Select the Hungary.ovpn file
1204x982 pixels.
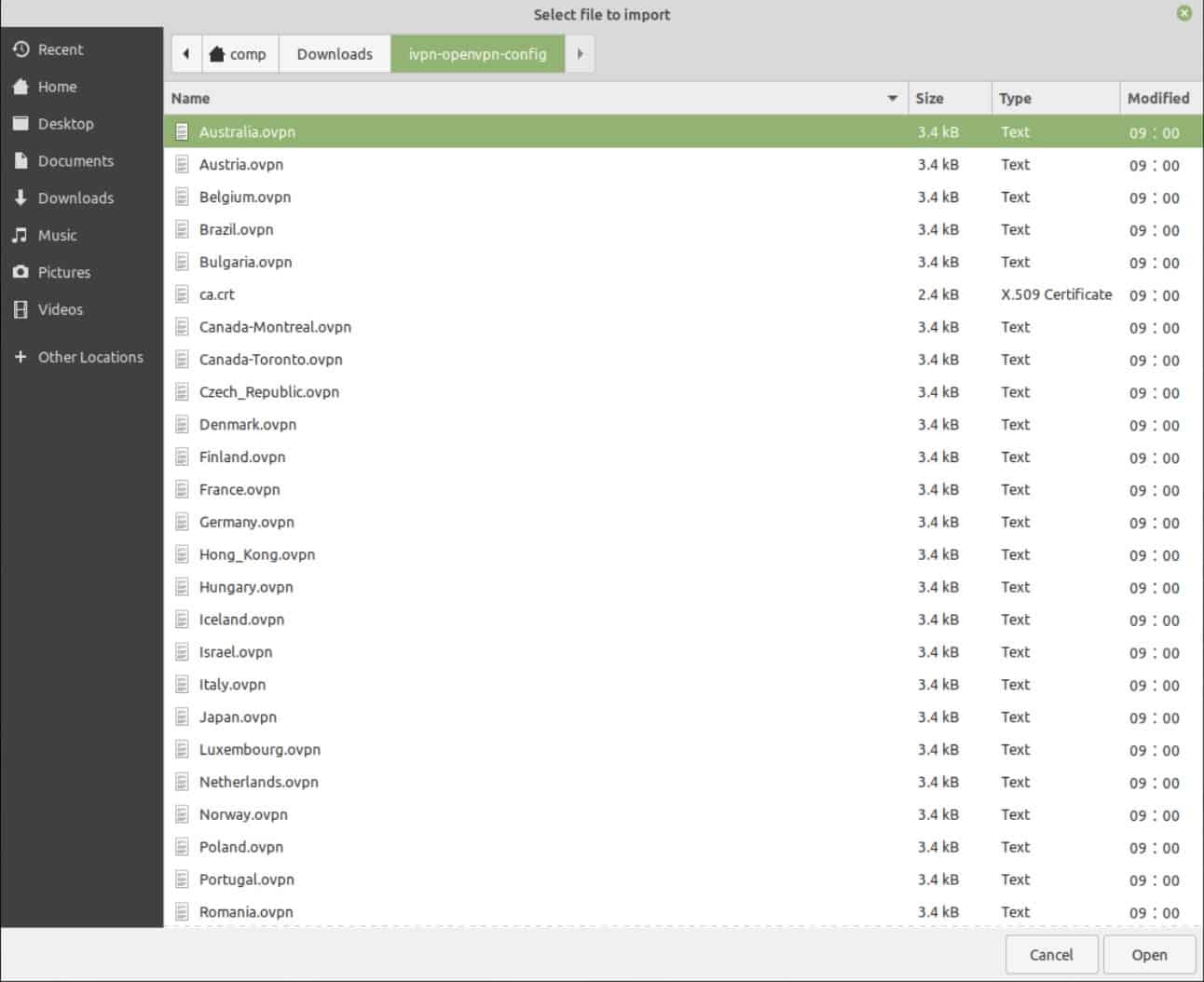point(683,588)
